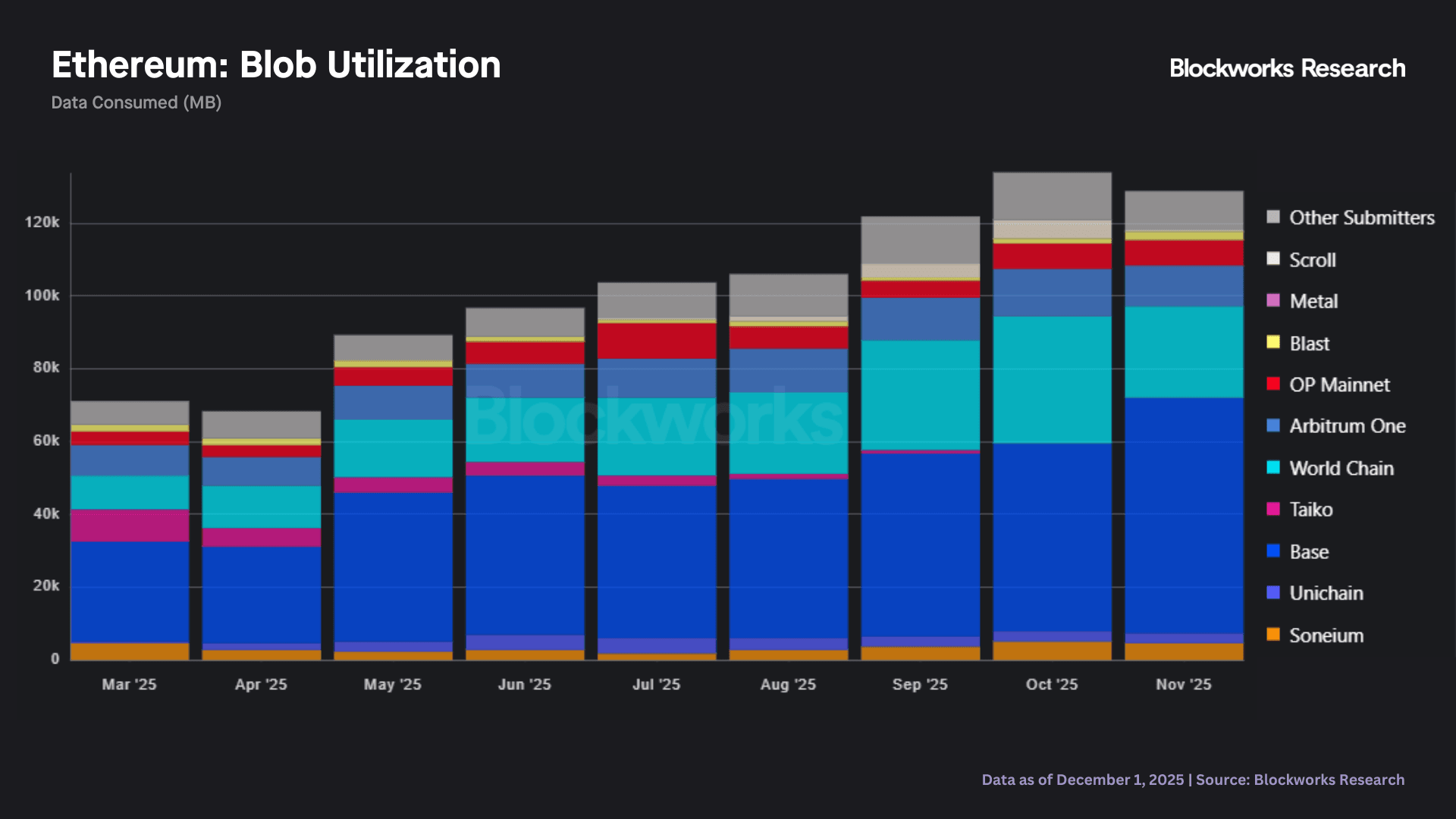Select the "Base" legend label
The width and height of the screenshot is (1456, 819).
[x=1309, y=551]
